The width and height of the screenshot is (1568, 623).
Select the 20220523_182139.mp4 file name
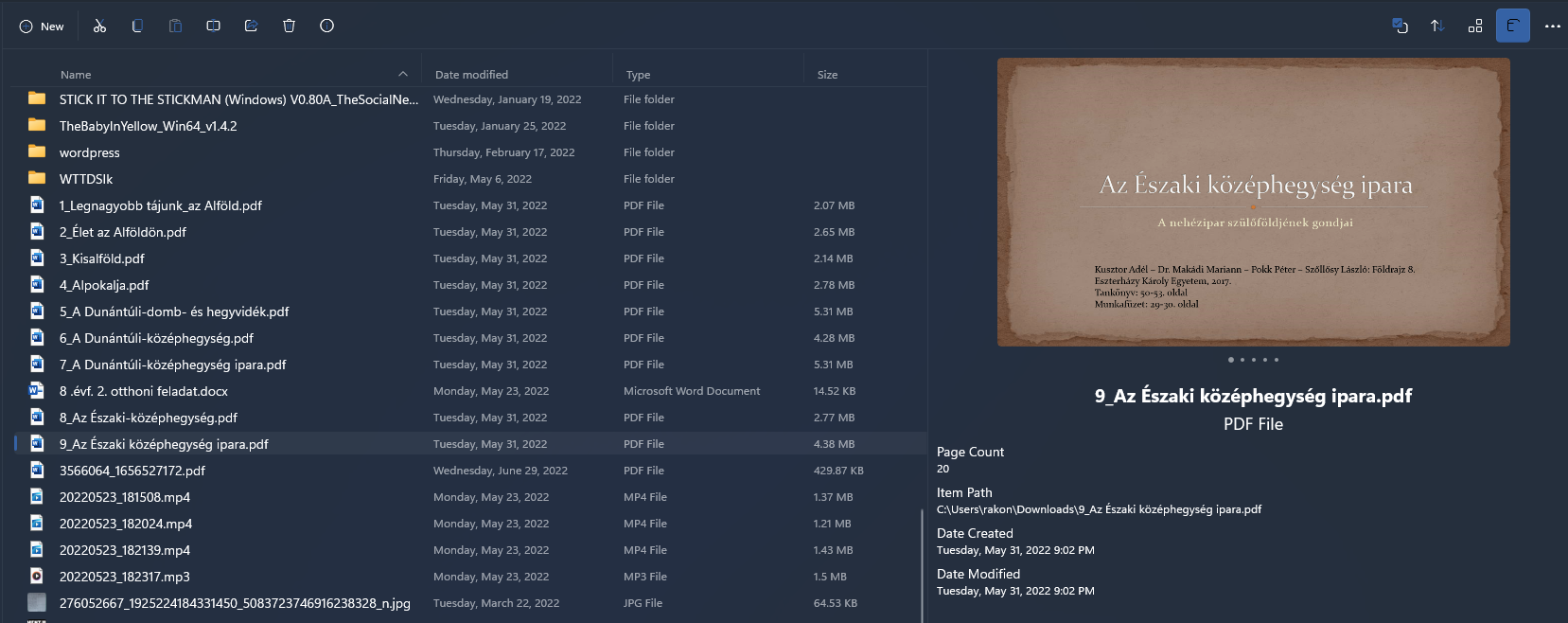click(x=125, y=550)
